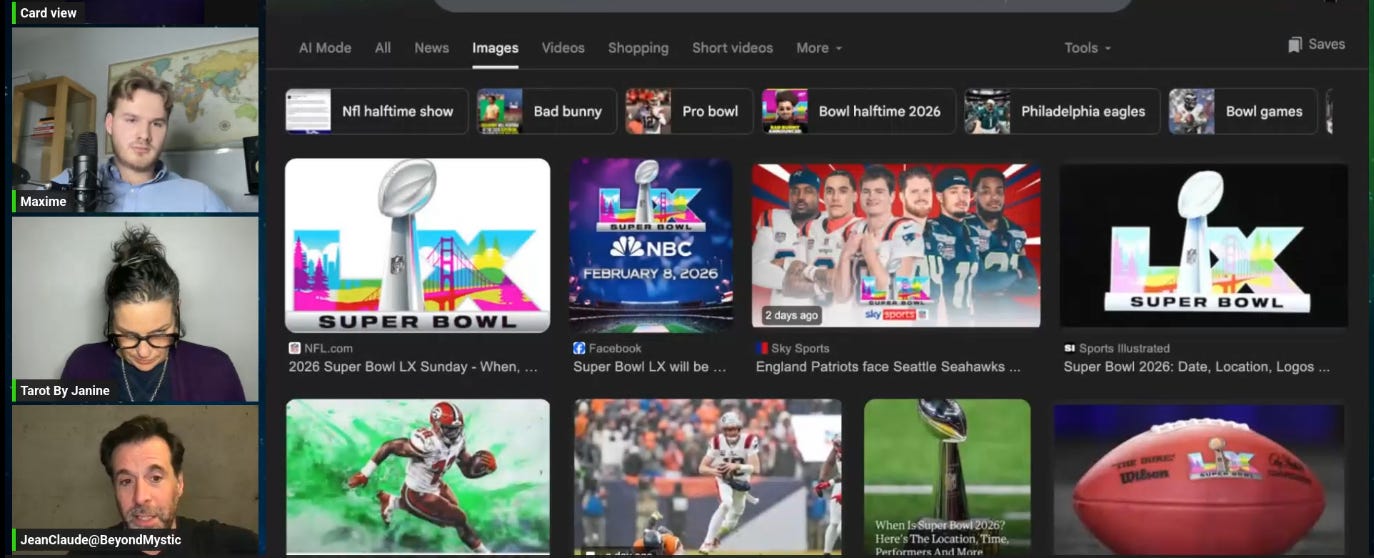Switch to the News tab

tap(432, 47)
